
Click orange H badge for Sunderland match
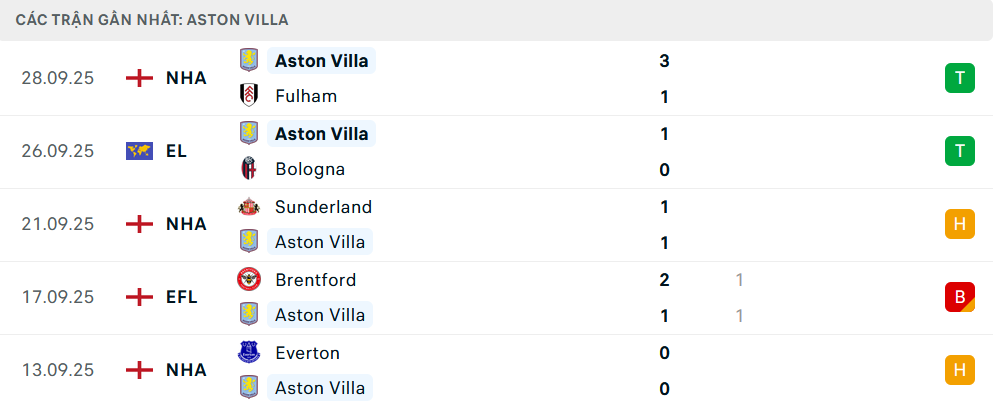click(x=959, y=224)
